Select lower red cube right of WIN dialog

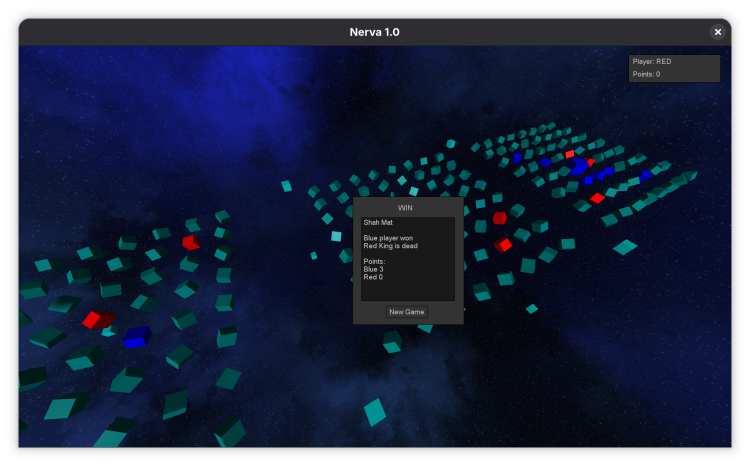[x=503, y=244]
